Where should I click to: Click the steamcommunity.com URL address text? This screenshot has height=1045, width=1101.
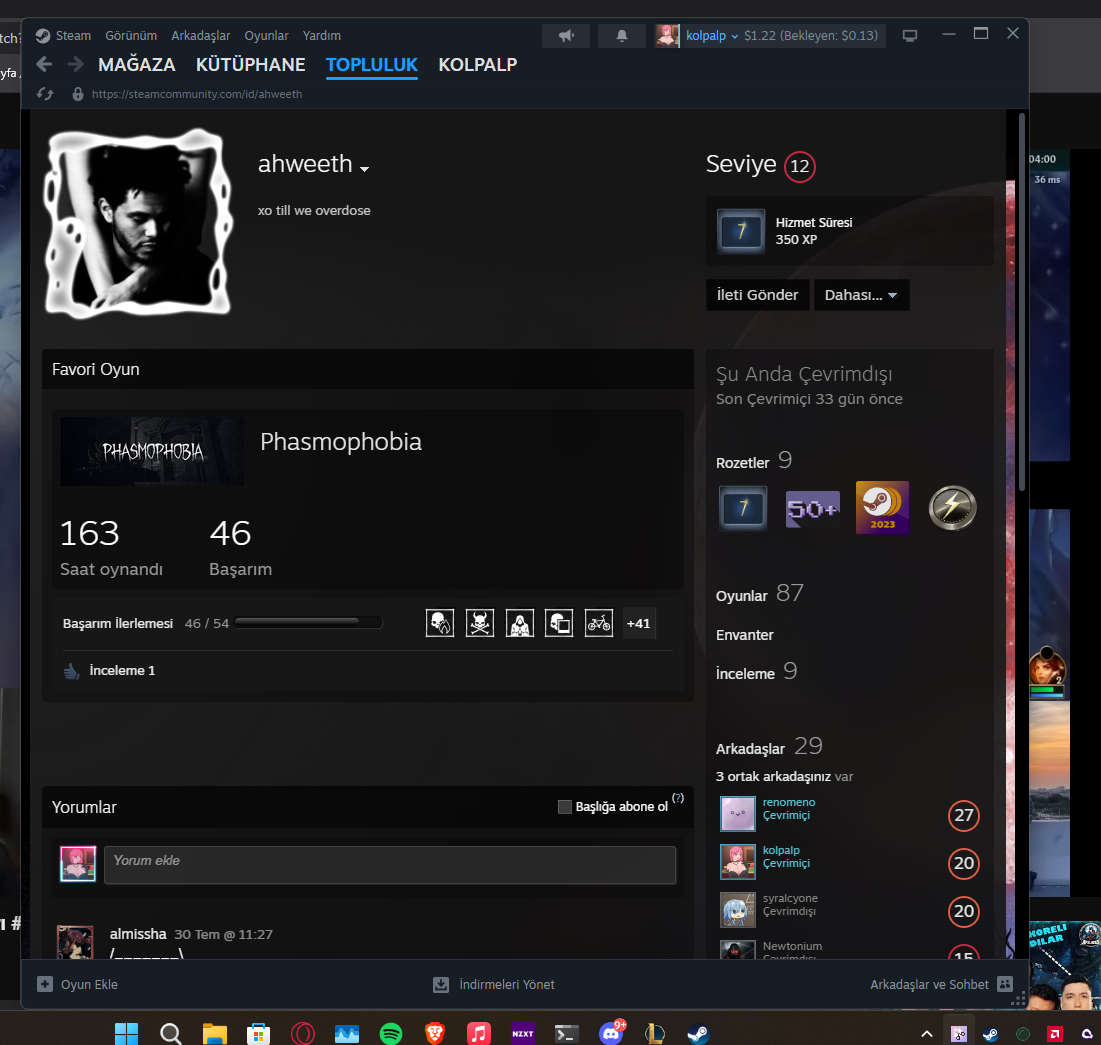(197, 94)
